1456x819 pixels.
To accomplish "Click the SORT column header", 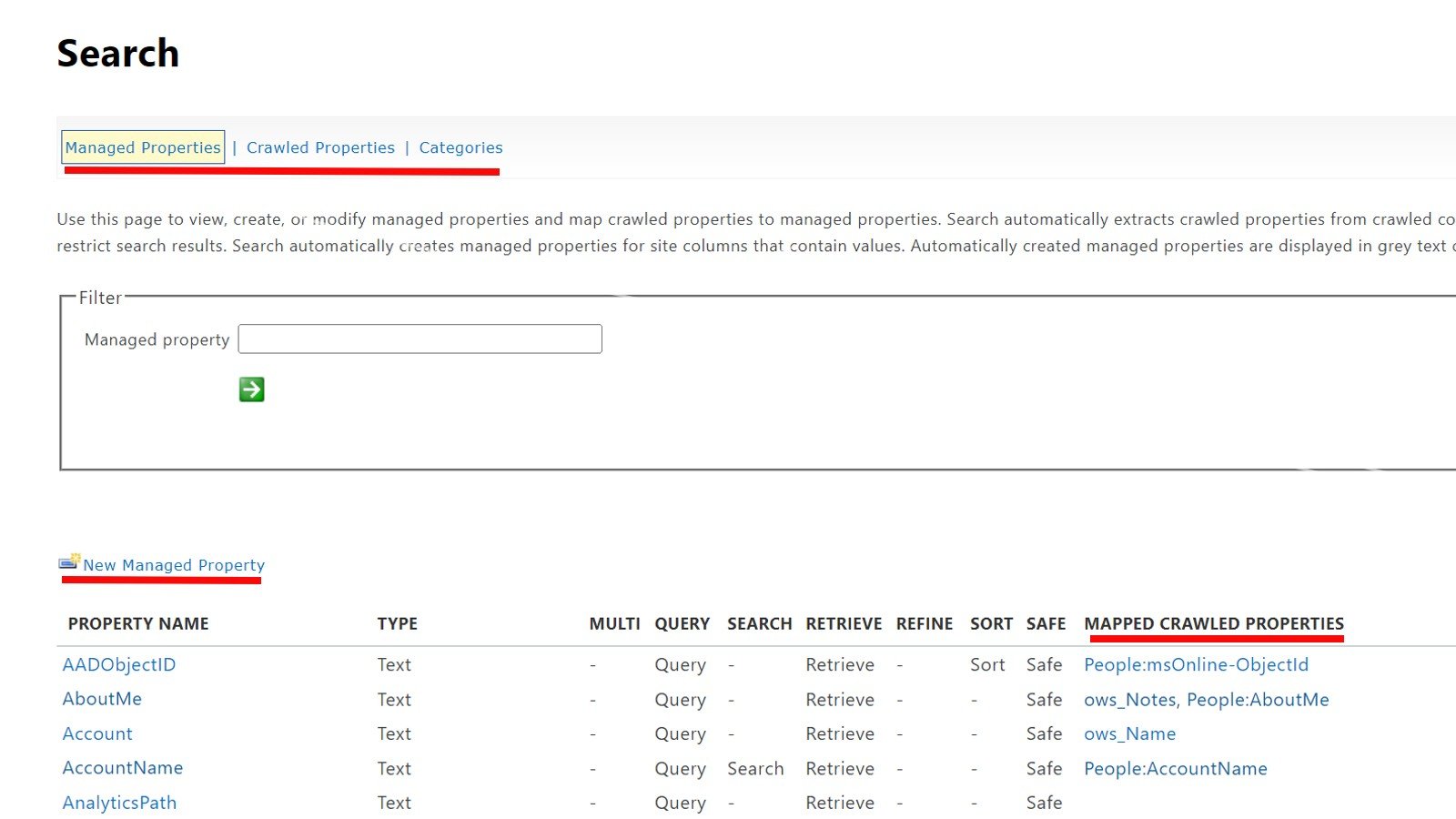I will [x=991, y=623].
